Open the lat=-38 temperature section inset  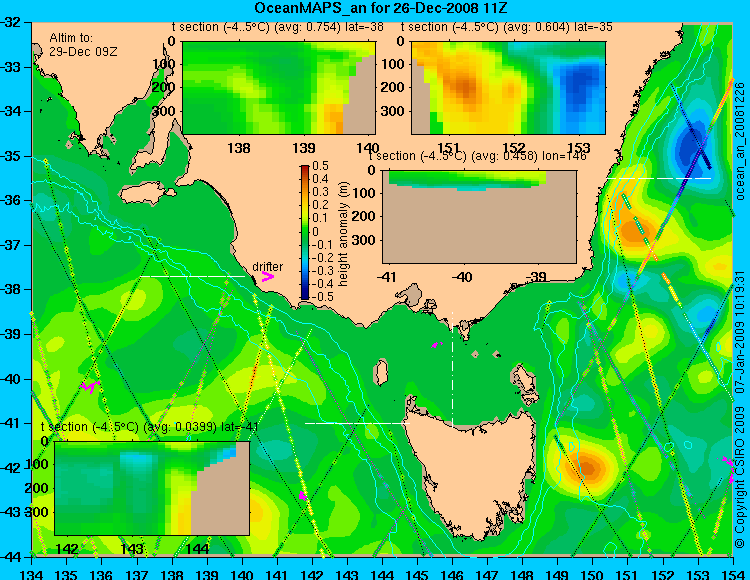click(x=279, y=88)
